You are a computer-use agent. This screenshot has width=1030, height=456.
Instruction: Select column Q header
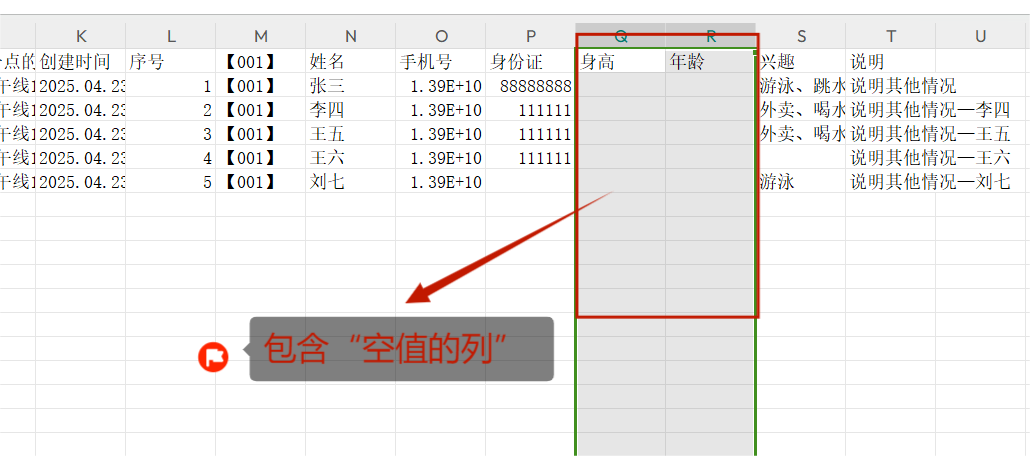621,36
